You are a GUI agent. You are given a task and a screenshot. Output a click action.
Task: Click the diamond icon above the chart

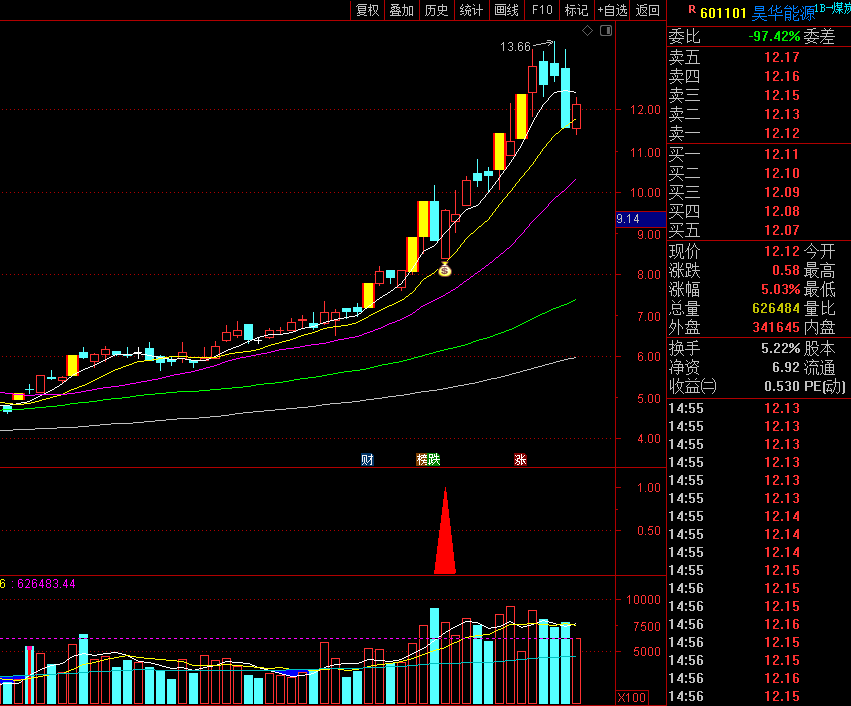click(x=587, y=30)
